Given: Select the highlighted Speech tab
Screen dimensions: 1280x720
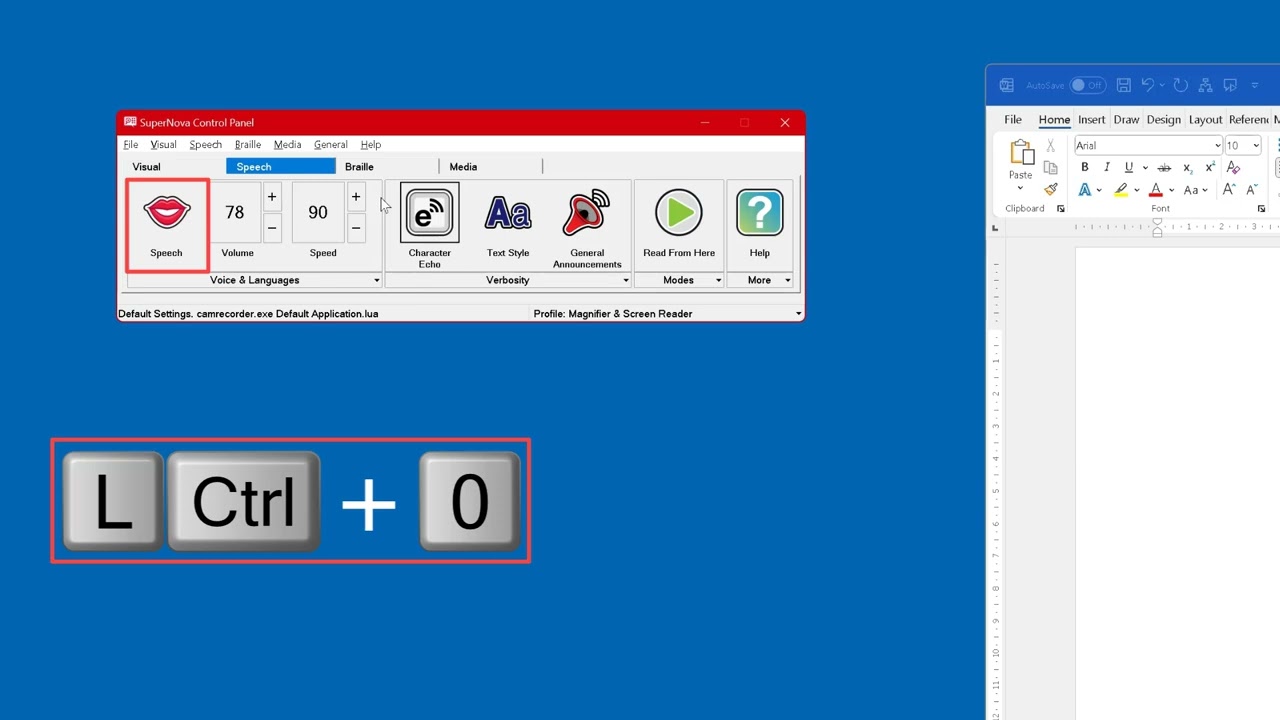Looking at the screenshot, I should [281, 167].
